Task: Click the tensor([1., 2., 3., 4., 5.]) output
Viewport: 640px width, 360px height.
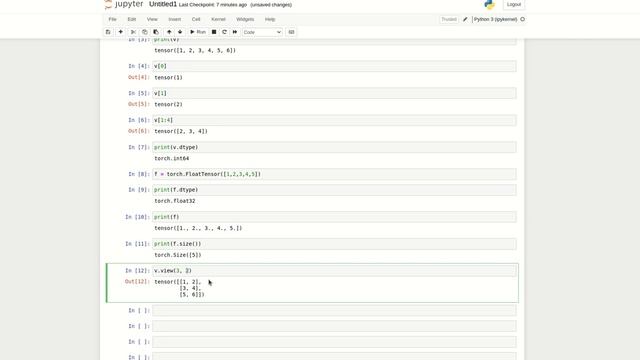Action: click(x=198, y=228)
